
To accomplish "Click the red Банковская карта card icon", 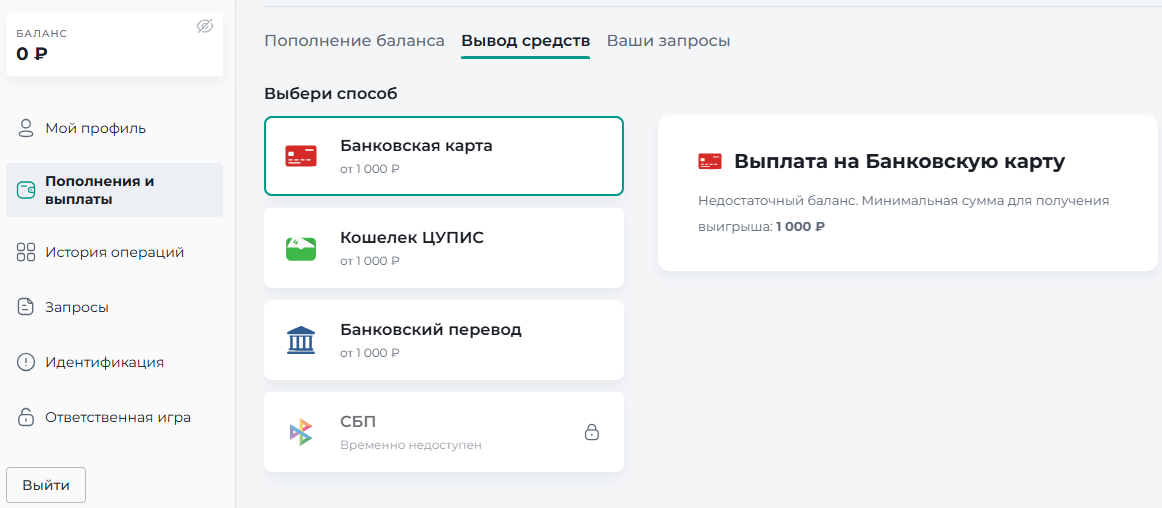I will click(301, 156).
